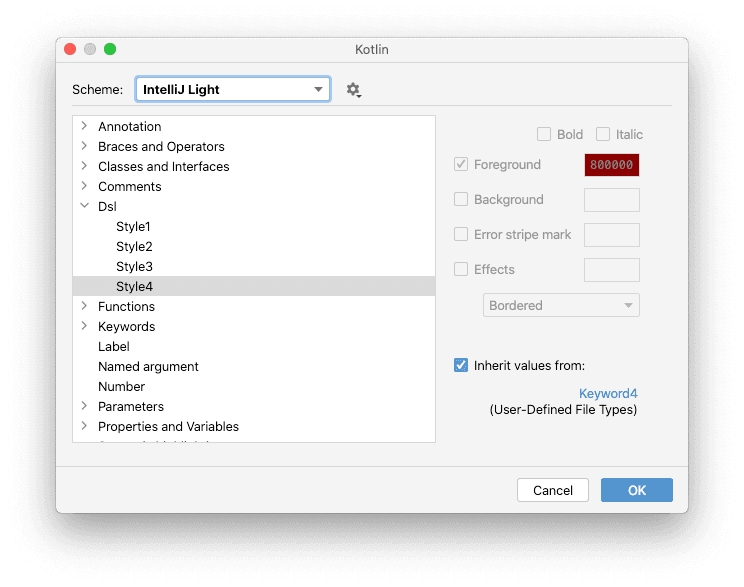This screenshot has height=587, width=744.
Task: Expand the Functions tree node
Action: tap(85, 306)
